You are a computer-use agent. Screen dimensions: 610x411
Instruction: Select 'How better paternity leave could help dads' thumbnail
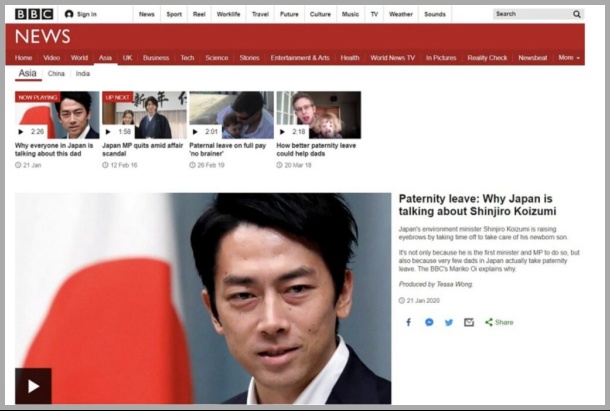pyautogui.click(x=318, y=115)
